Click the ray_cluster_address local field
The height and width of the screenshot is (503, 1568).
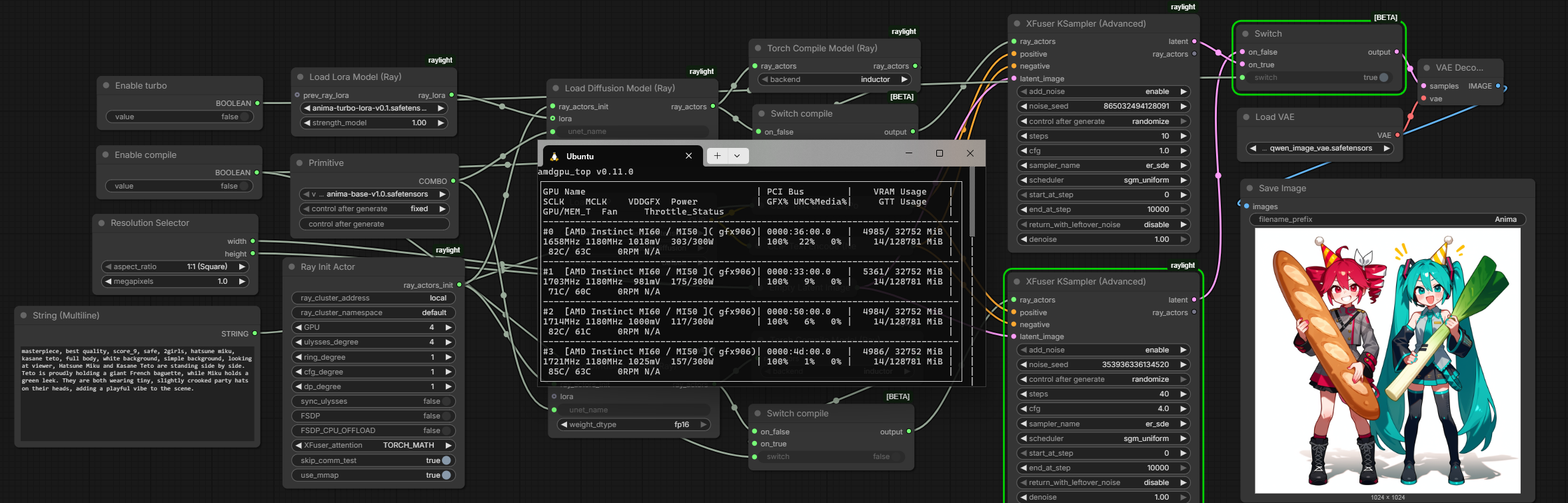(x=373, y=298)
